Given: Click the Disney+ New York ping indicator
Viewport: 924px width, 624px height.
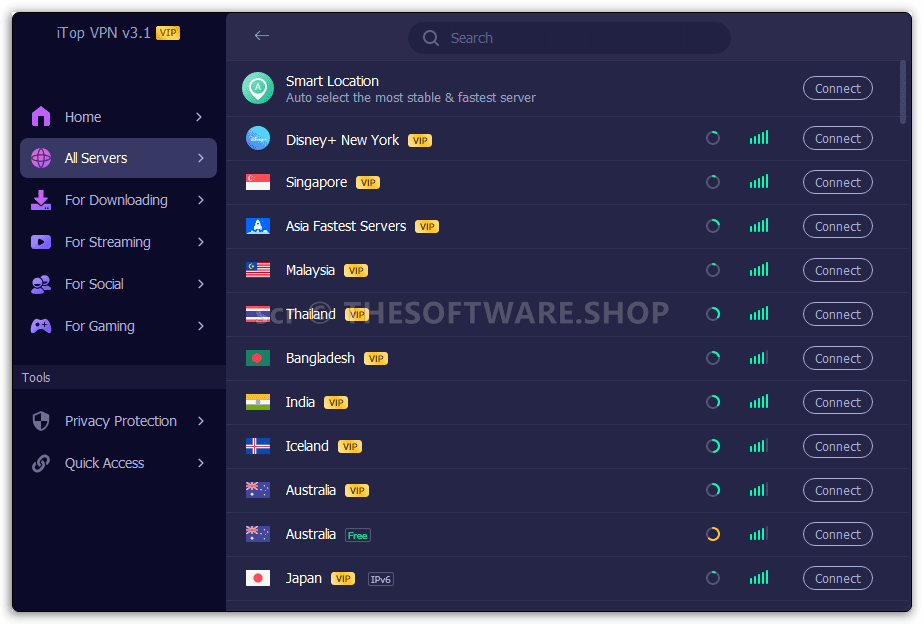Looking at the screenshot, I should [713, 138].
